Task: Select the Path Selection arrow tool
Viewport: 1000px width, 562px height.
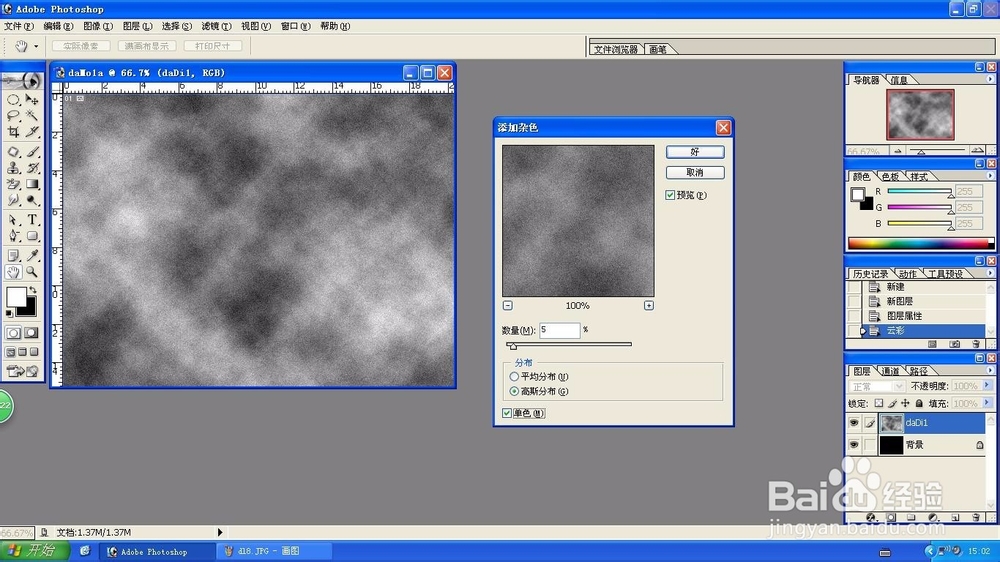Action: click(13, 219)
